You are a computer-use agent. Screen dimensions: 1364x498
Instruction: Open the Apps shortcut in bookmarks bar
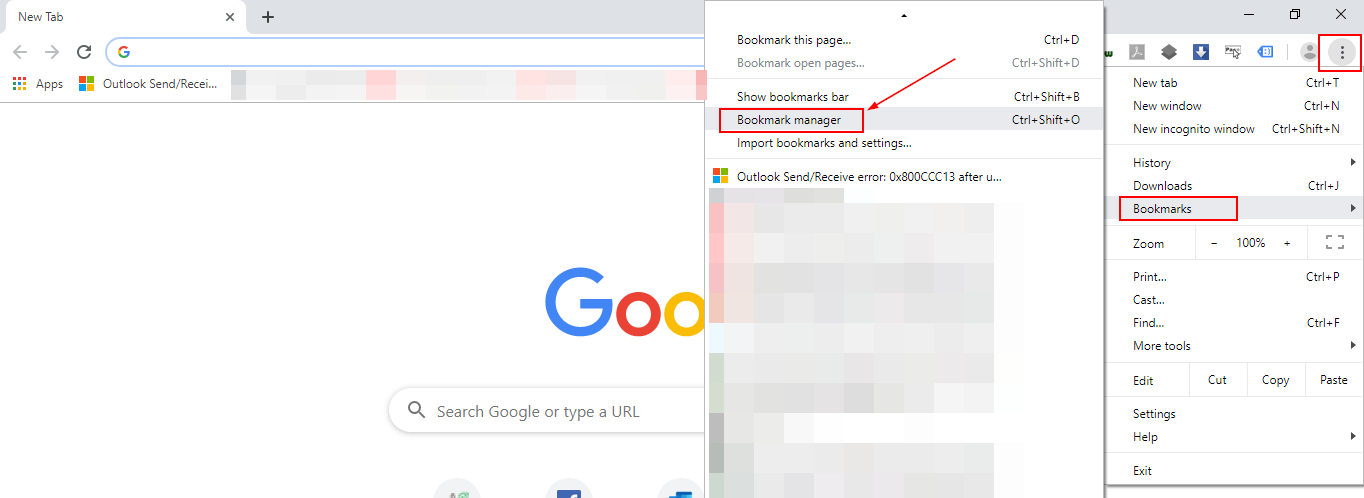[38, 84]
